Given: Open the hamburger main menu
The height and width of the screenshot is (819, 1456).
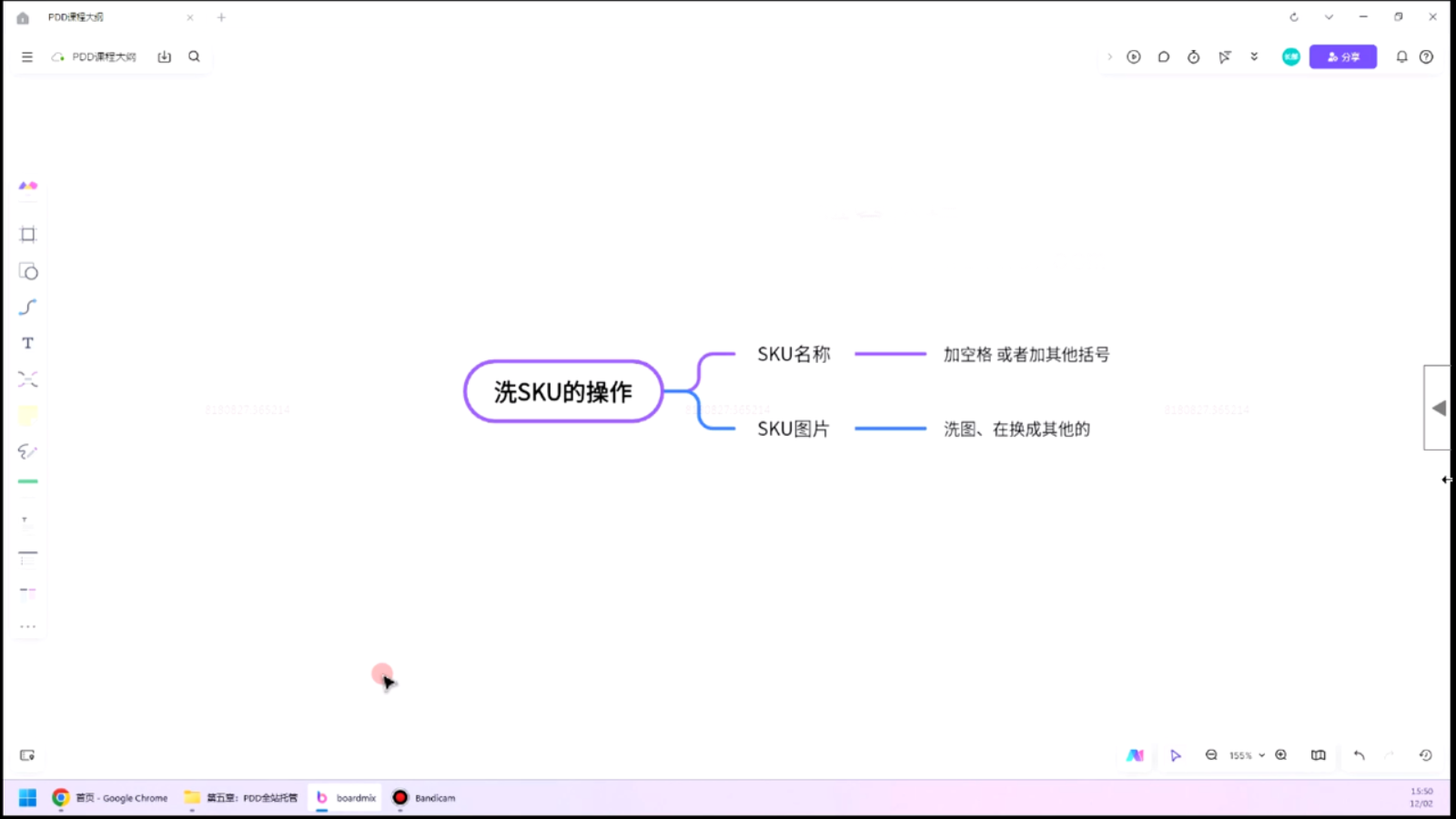Looking at the screenshot, I should click(x=26, y=56).
